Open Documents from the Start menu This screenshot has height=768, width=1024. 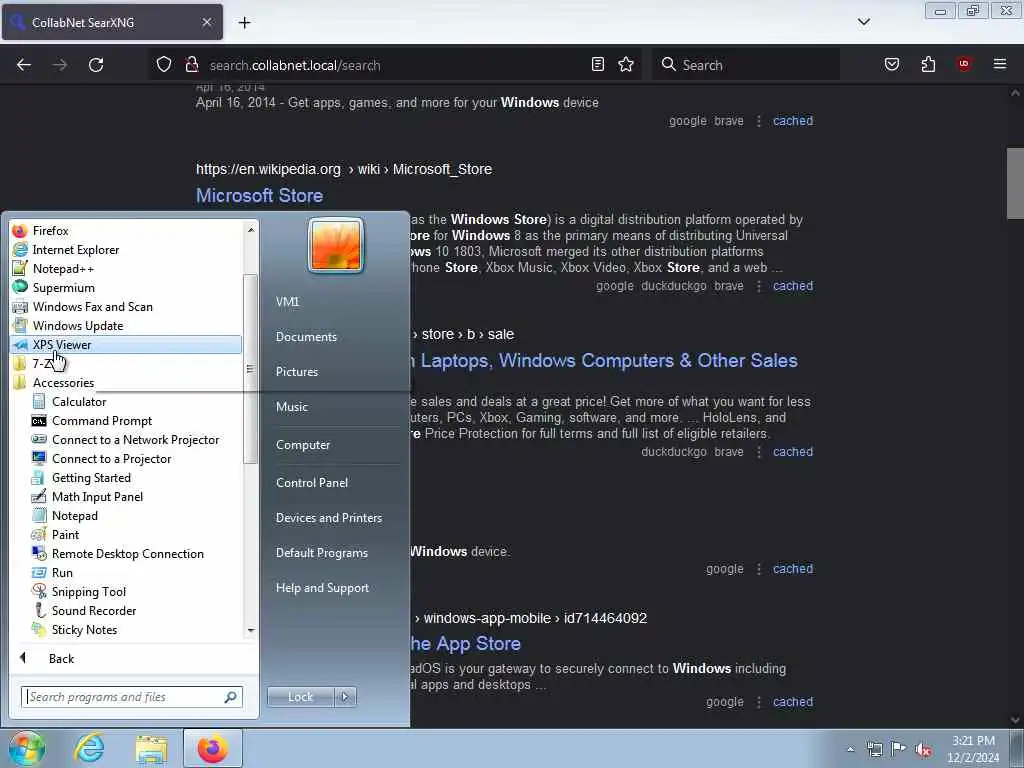pyautogui.click(x=306, y=336)
